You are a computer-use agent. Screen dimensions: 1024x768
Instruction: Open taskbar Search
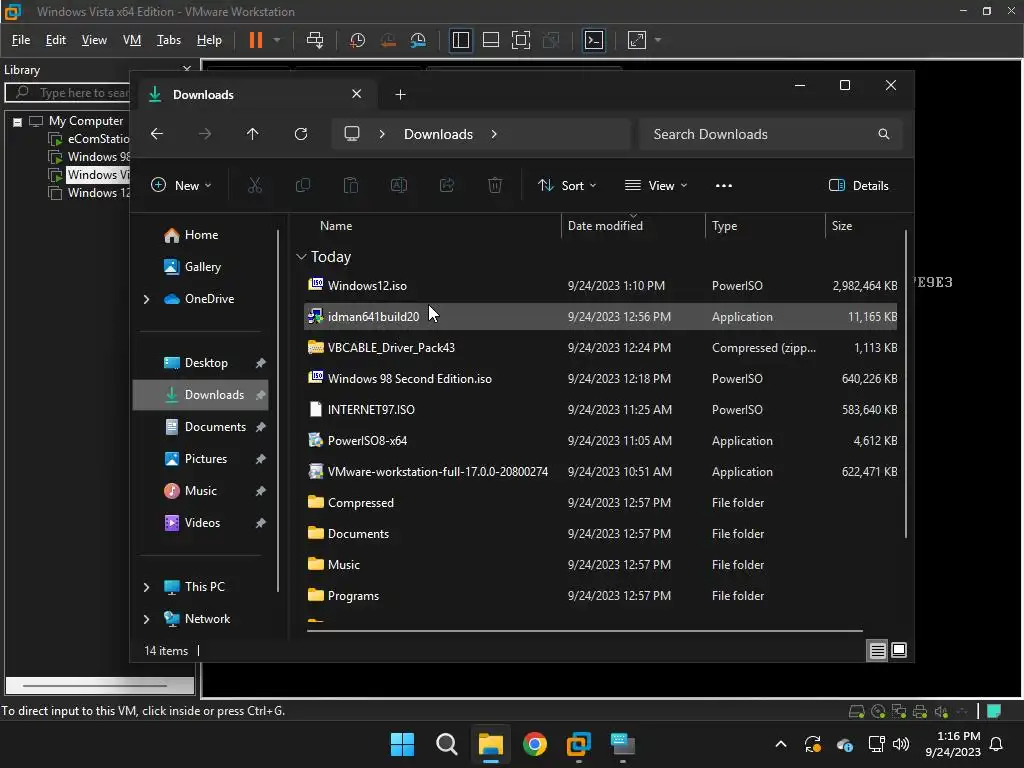[447, 744]
